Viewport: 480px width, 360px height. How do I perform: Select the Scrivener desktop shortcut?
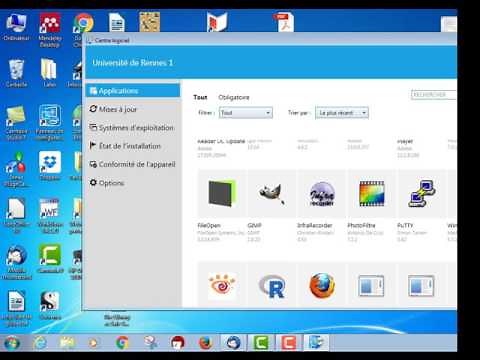coord(50,306)
